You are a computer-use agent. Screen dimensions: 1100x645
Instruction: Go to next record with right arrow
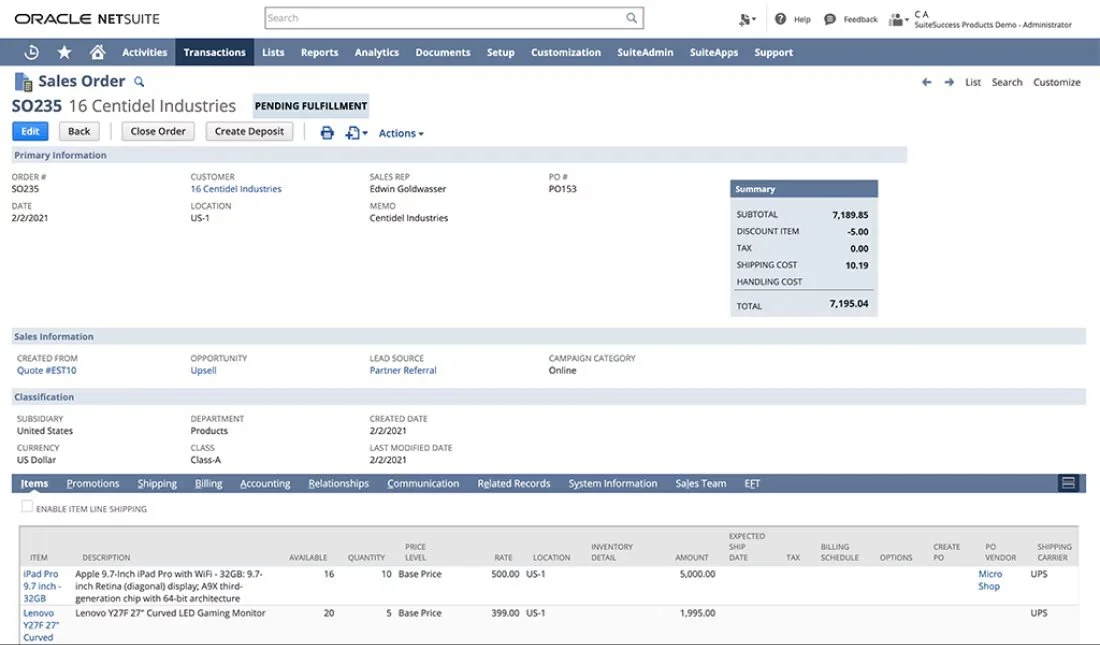pos(949,82)
